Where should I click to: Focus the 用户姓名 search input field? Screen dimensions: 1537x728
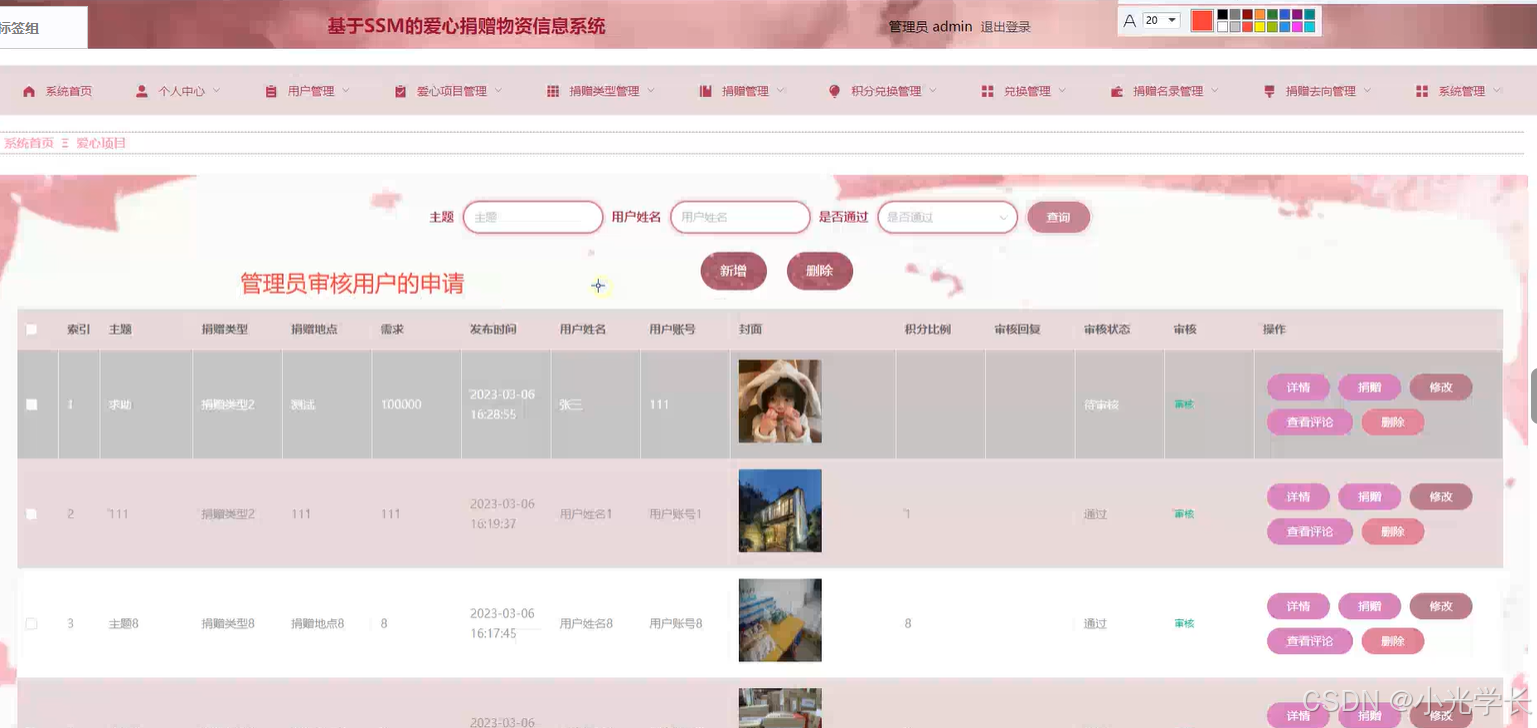[740, 217]
